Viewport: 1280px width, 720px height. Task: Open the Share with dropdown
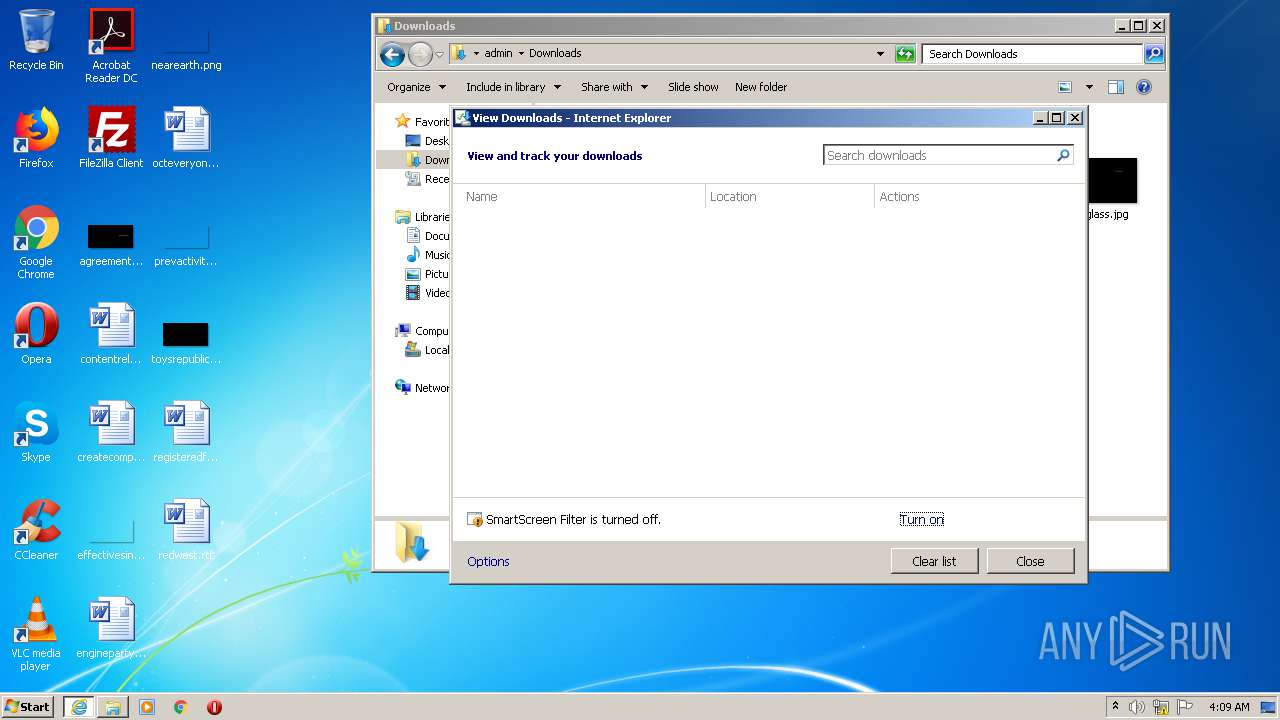click(614, 87)
